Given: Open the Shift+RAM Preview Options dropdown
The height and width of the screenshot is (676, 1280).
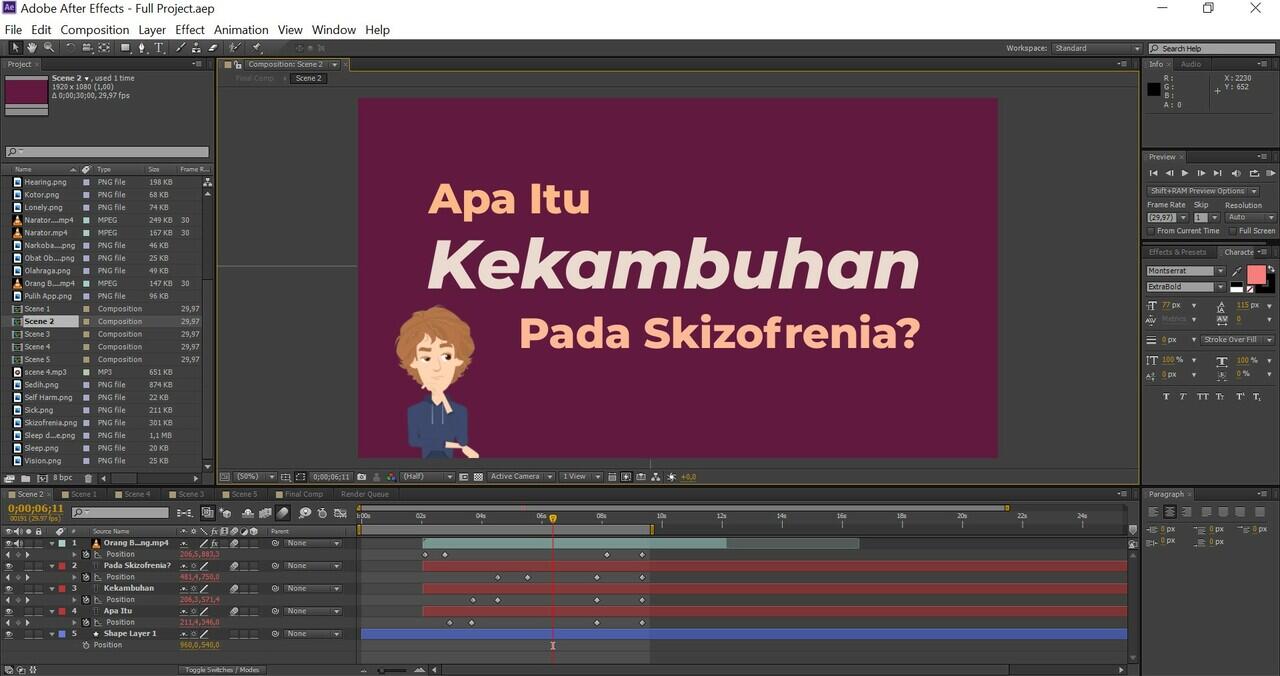Looking at the screenshot, I should point(1203,191).
